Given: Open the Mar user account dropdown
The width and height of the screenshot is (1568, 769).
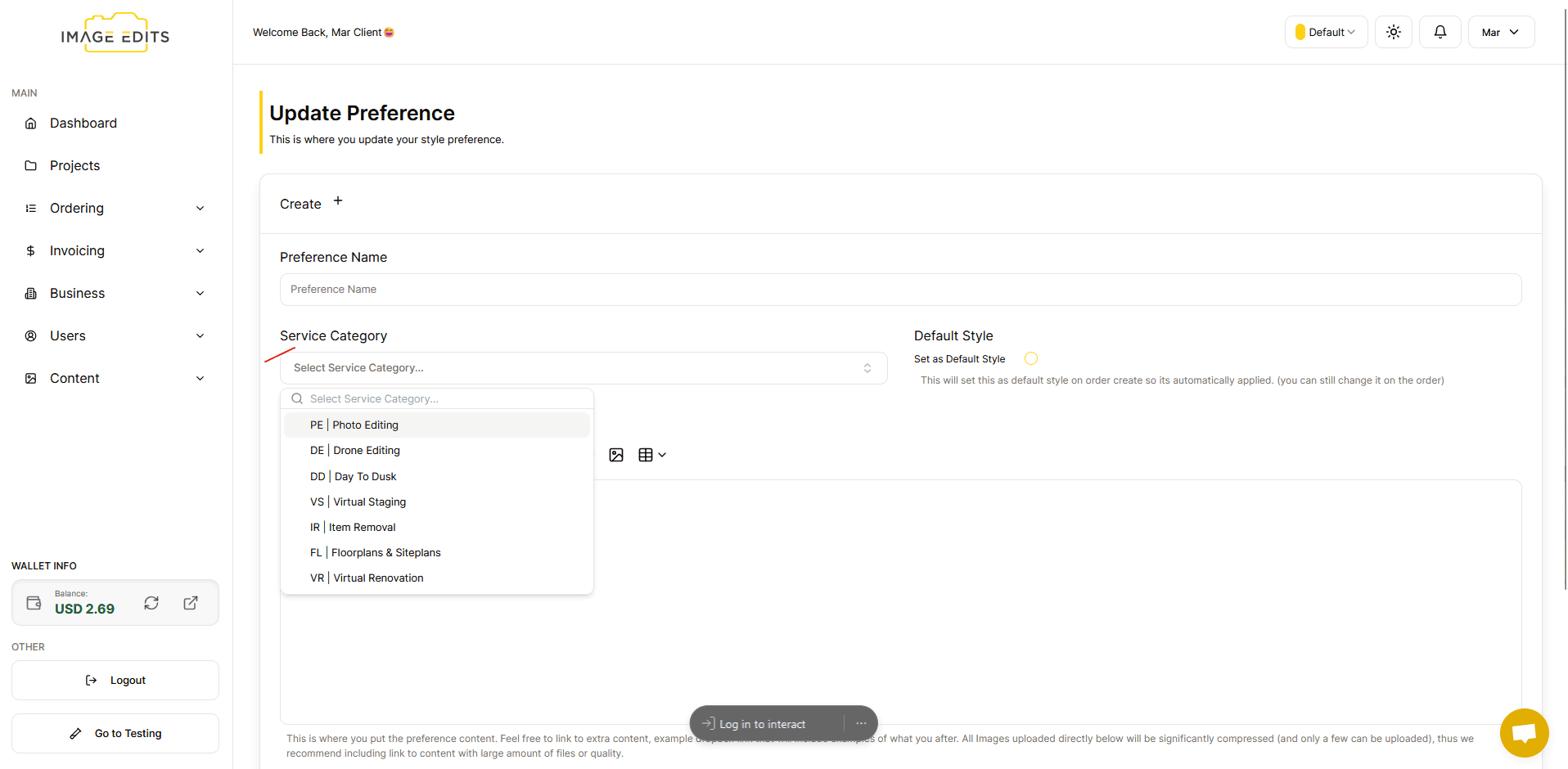Looking at the screenshot, I should (x=1500, y=32).
